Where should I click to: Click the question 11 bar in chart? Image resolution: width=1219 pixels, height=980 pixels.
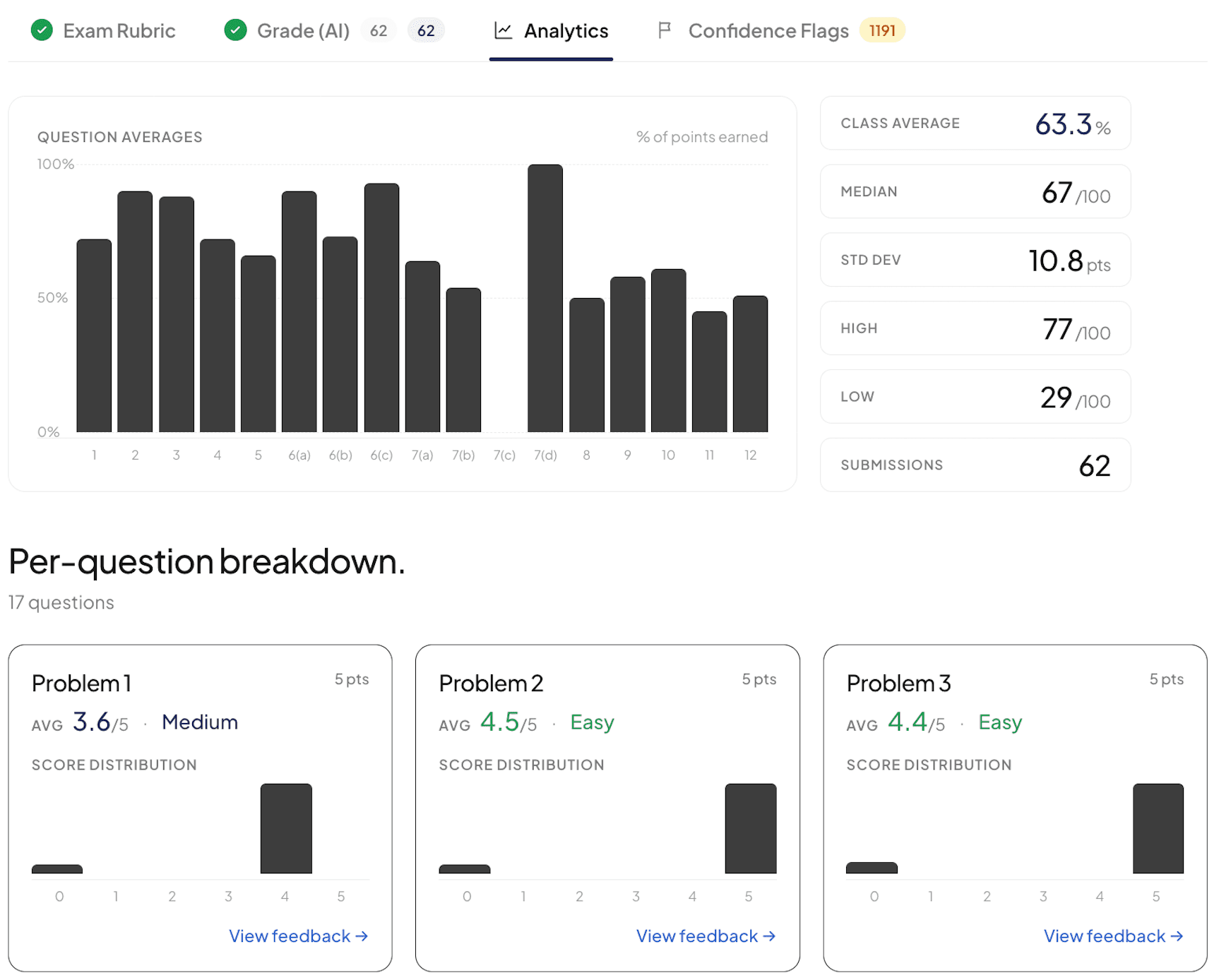709,371
